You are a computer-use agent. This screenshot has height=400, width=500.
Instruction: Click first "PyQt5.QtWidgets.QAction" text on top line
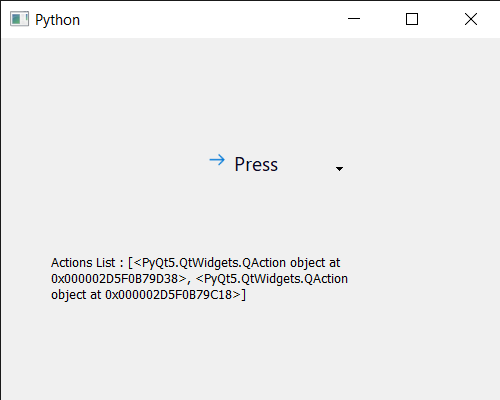[x=214, y=263]
